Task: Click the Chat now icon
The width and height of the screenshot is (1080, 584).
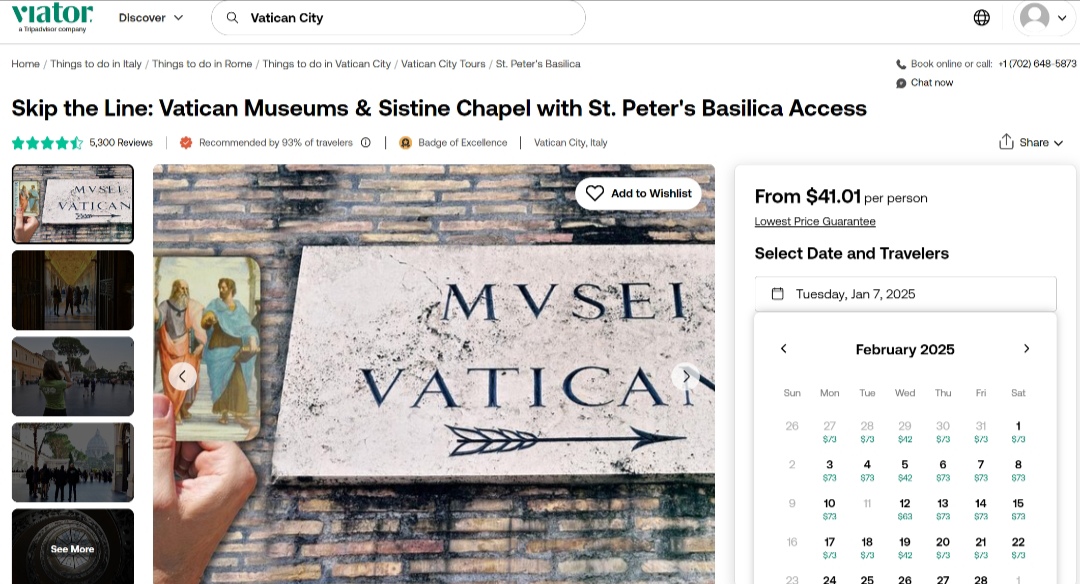Action: (x=901, y=83)
